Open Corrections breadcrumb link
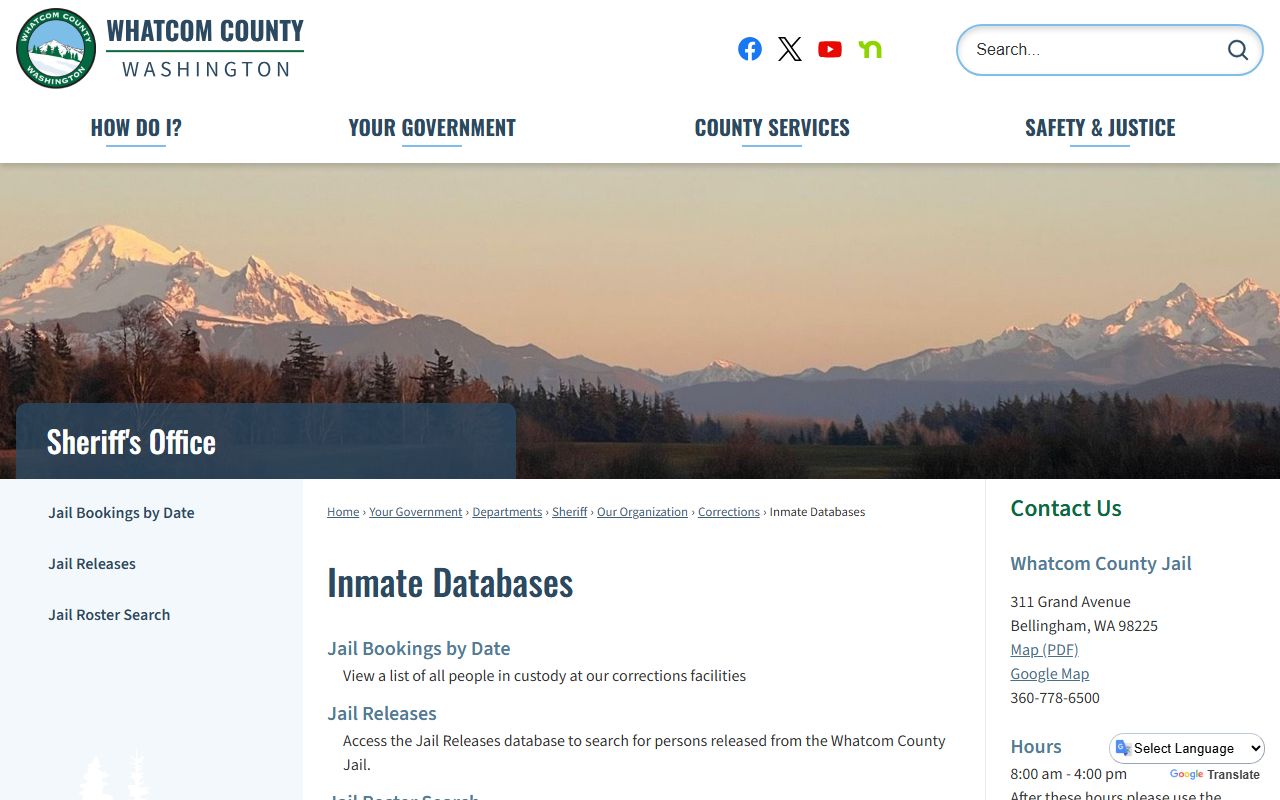Image resolution: width=1280 pixels, height=800 pixels. click(729, 512)
